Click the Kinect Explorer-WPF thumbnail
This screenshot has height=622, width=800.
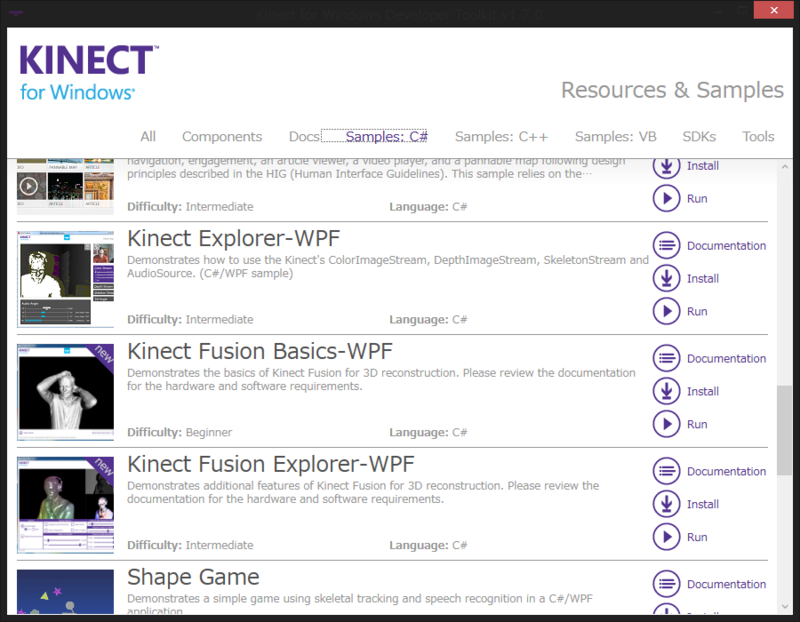[65, 279]
